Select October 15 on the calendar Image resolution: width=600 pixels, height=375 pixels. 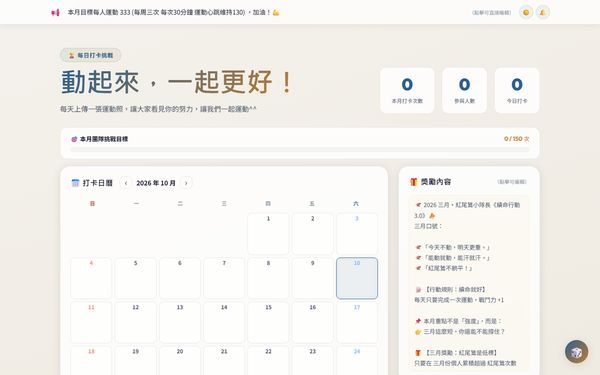click(268, 323)
